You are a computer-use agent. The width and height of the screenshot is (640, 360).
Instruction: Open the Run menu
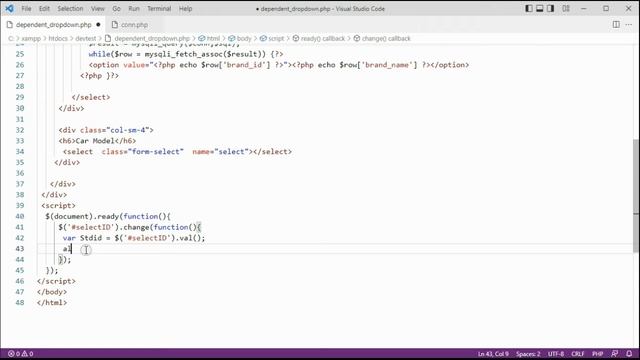pos(134,9)
